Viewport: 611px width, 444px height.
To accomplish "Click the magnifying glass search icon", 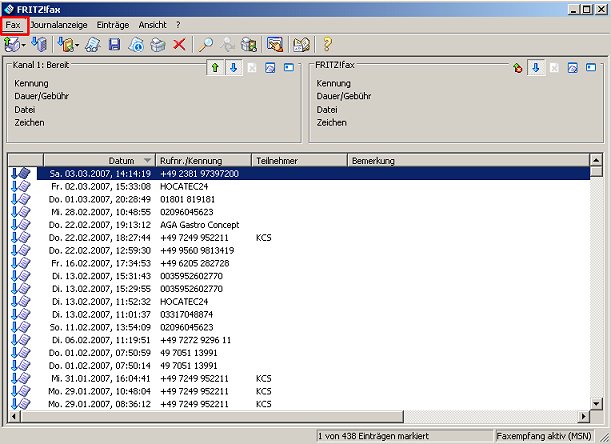I will [x=206, y=44].
